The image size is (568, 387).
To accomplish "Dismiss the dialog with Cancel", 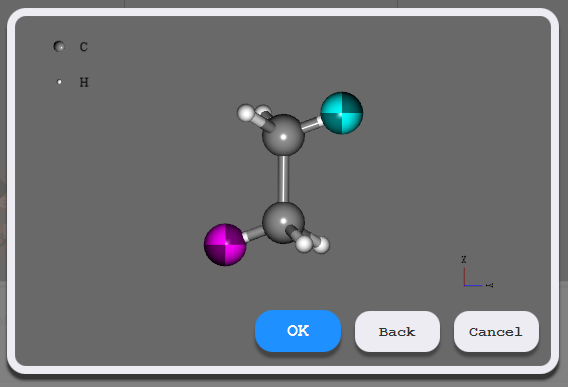I will pyautogui.click(x=496, y=331).
